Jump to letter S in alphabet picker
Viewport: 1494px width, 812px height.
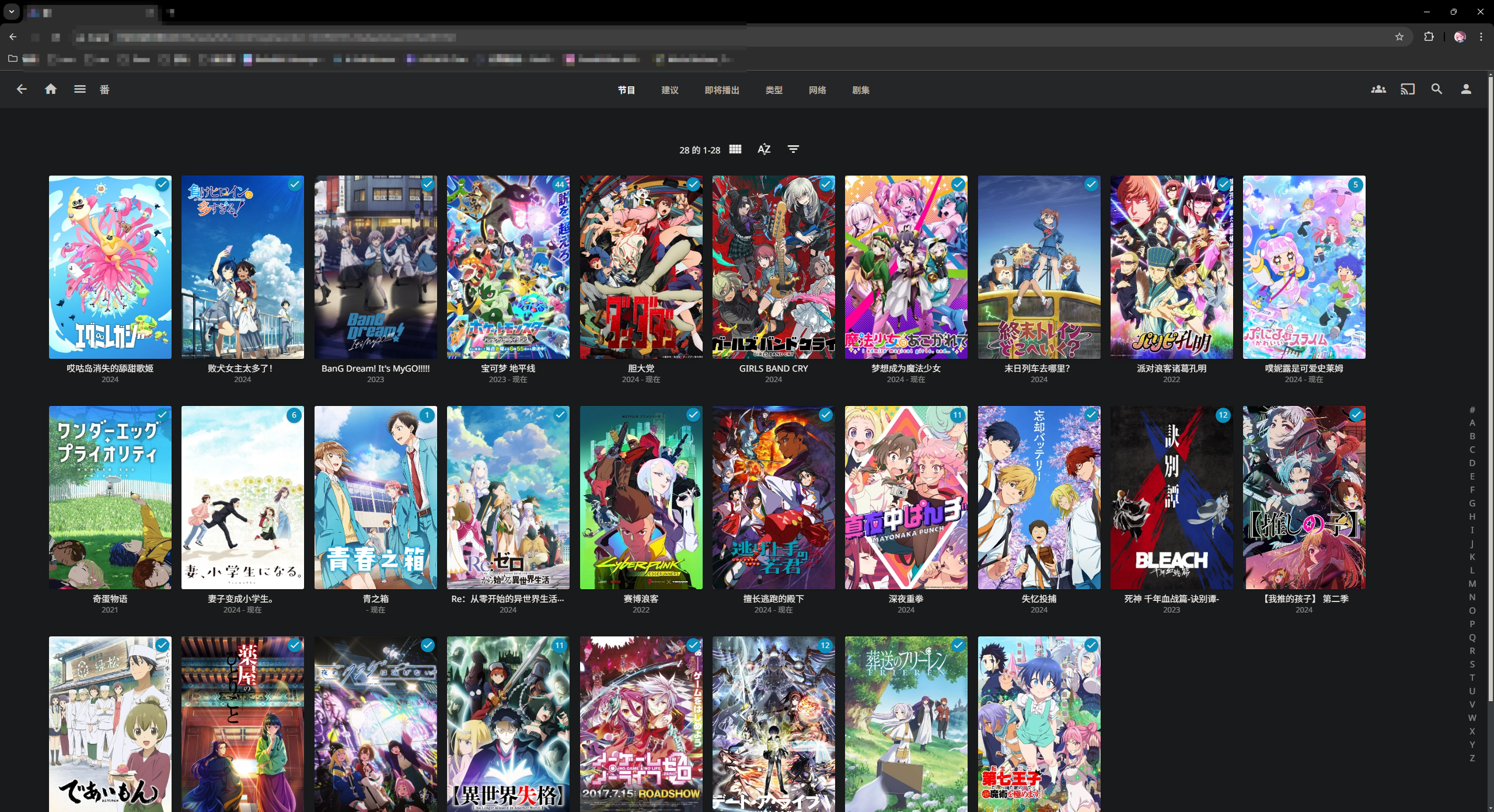pyautogui.click(x=1472, y=664)
